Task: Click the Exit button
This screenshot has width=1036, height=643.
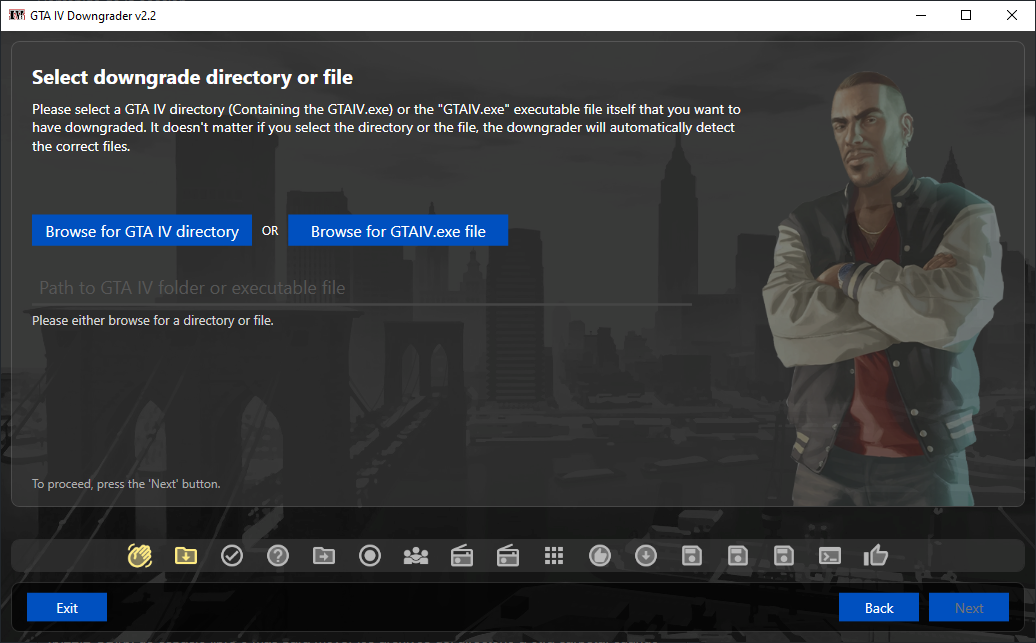Action: tap(67, 607)
